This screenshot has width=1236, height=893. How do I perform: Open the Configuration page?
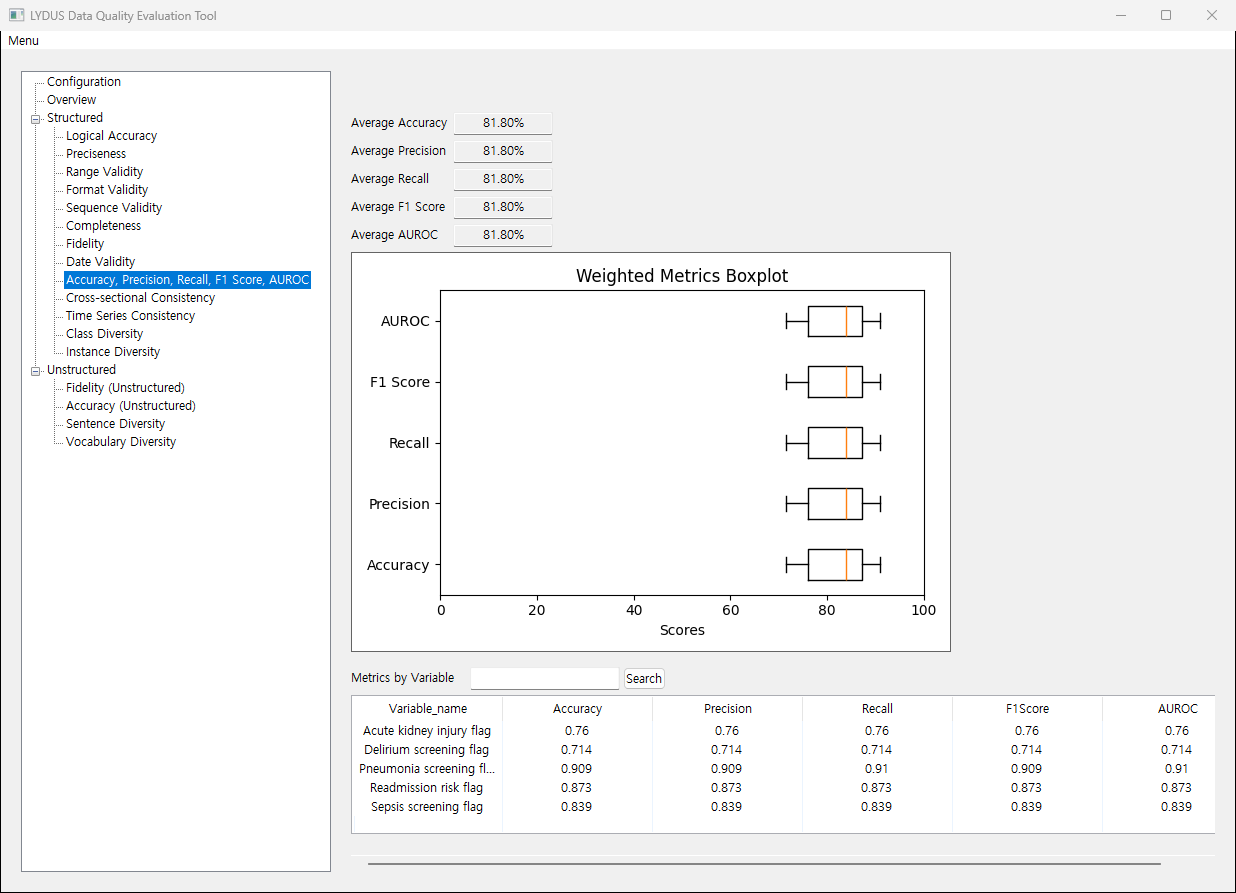coord(84,82)
